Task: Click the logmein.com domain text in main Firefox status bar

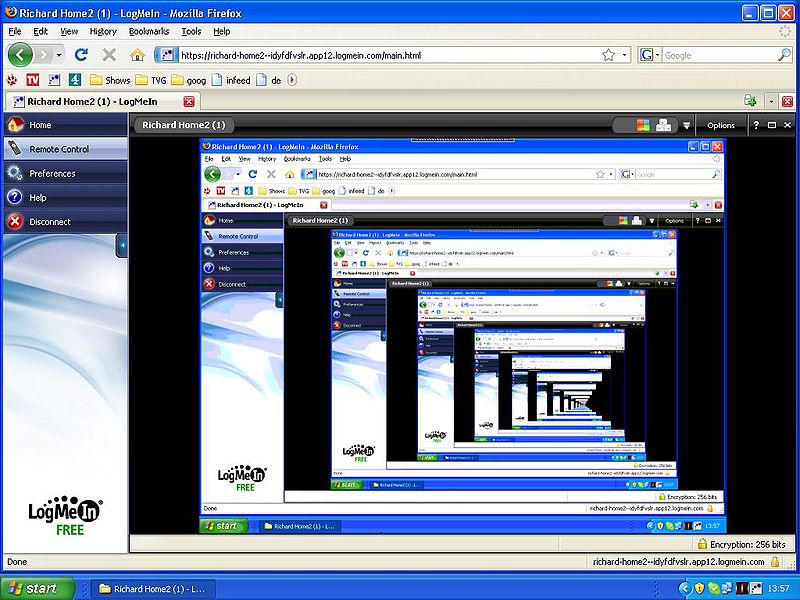Action: (x=679, y=562)
